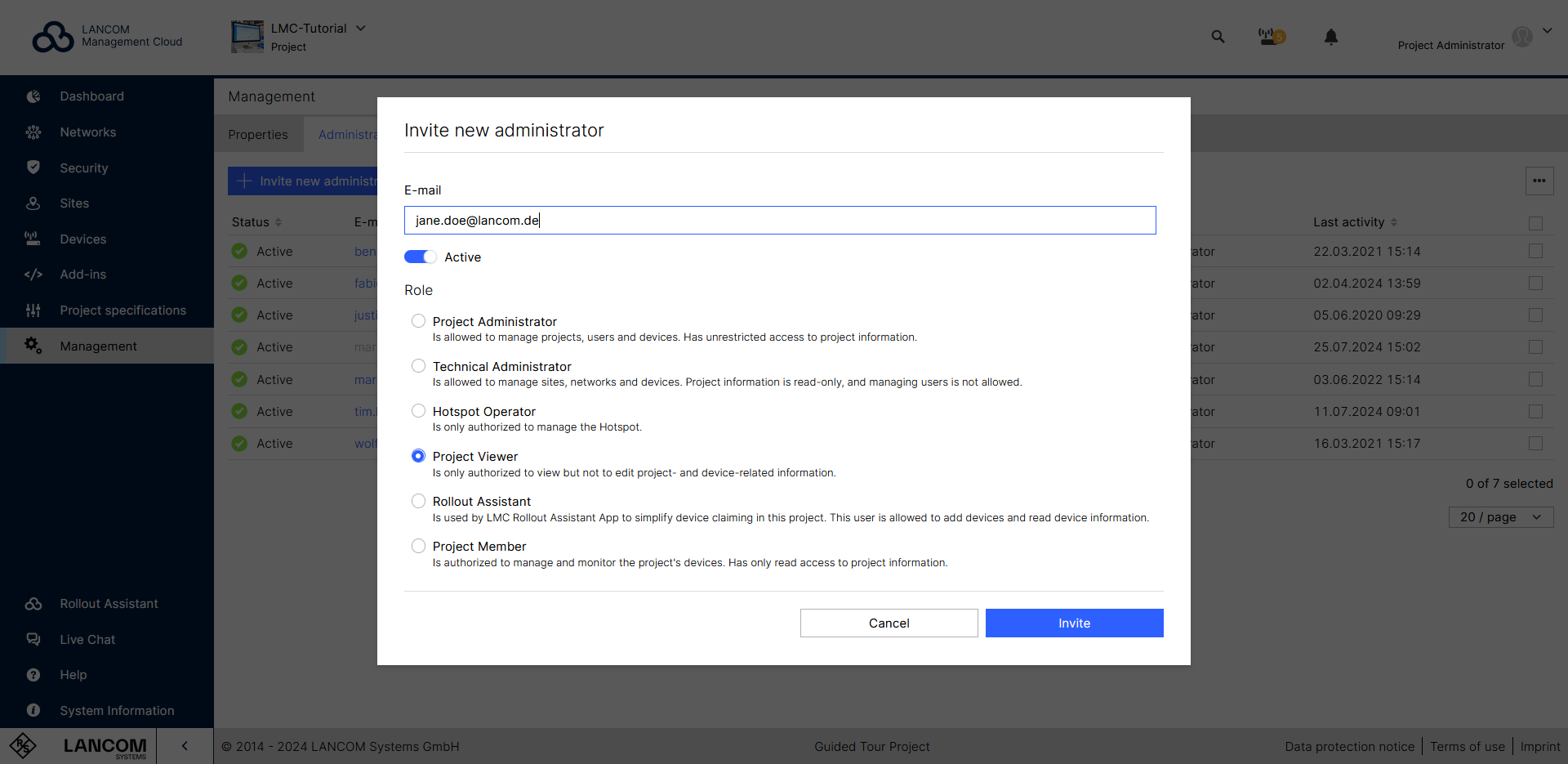Select the Project Administrator role
This screenshot has height=764, width=1568.
pyautogui.click(x=418, y=321)
